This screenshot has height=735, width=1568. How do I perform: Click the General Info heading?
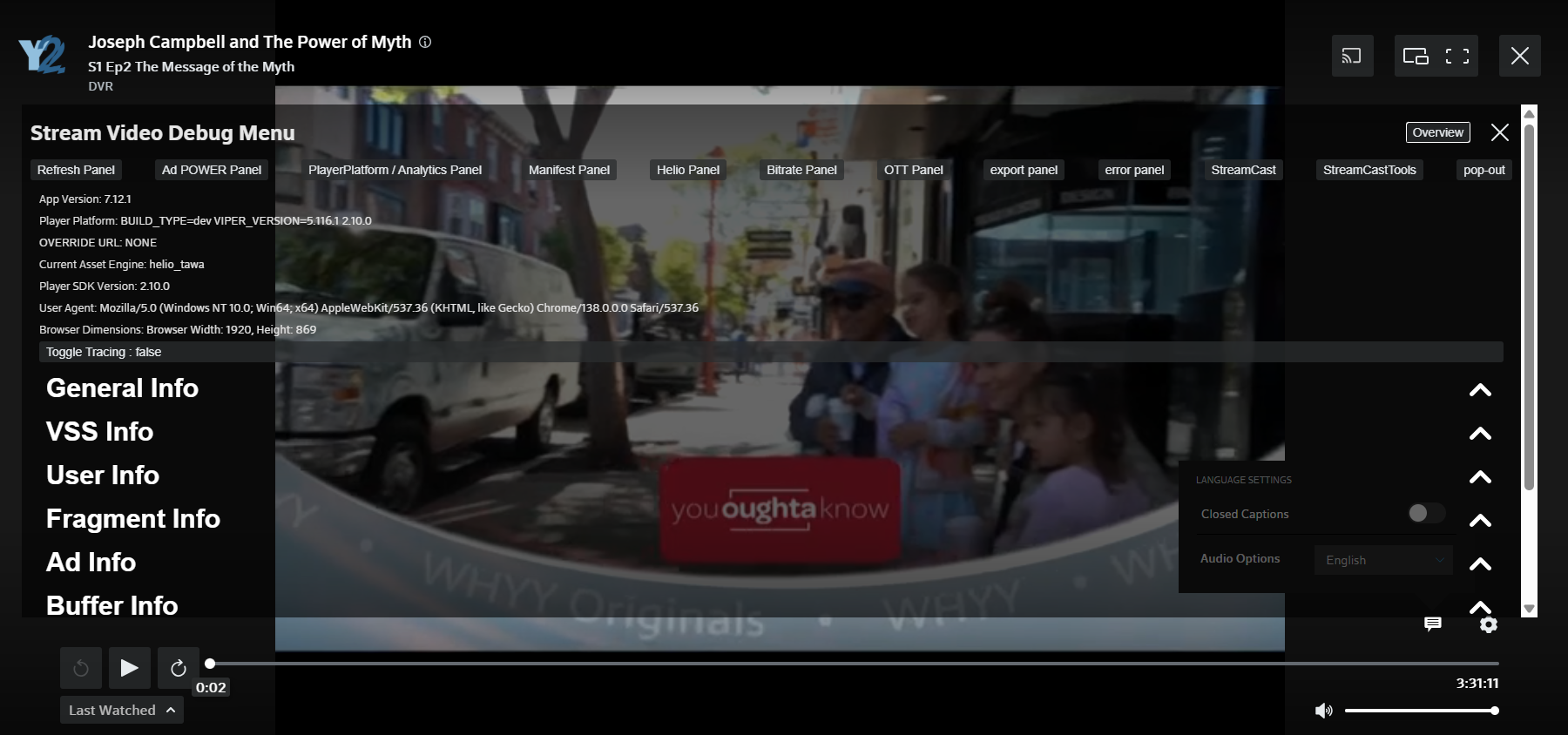[x=123, y=388]
